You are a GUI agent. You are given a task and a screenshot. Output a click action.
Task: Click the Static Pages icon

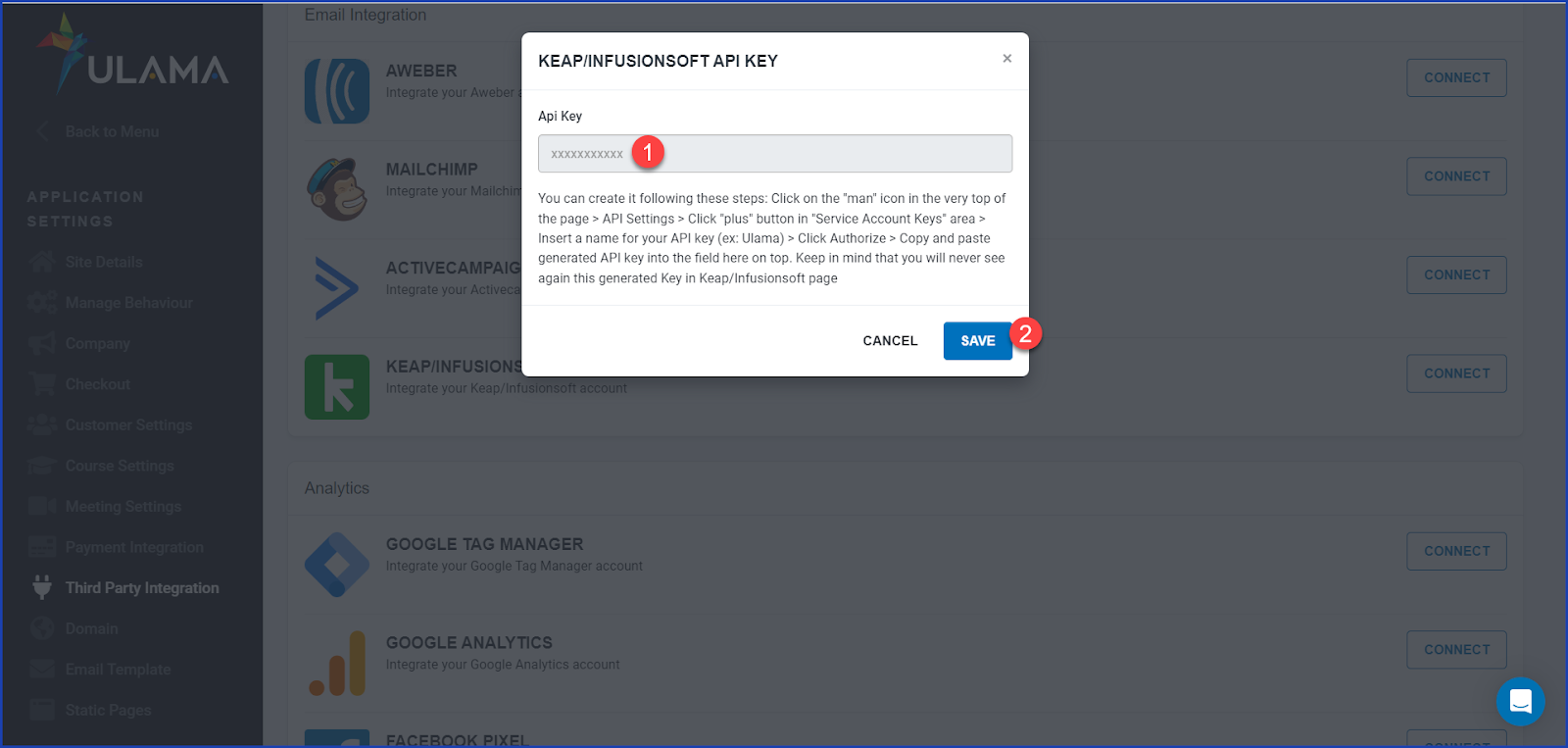coord(42,710)
